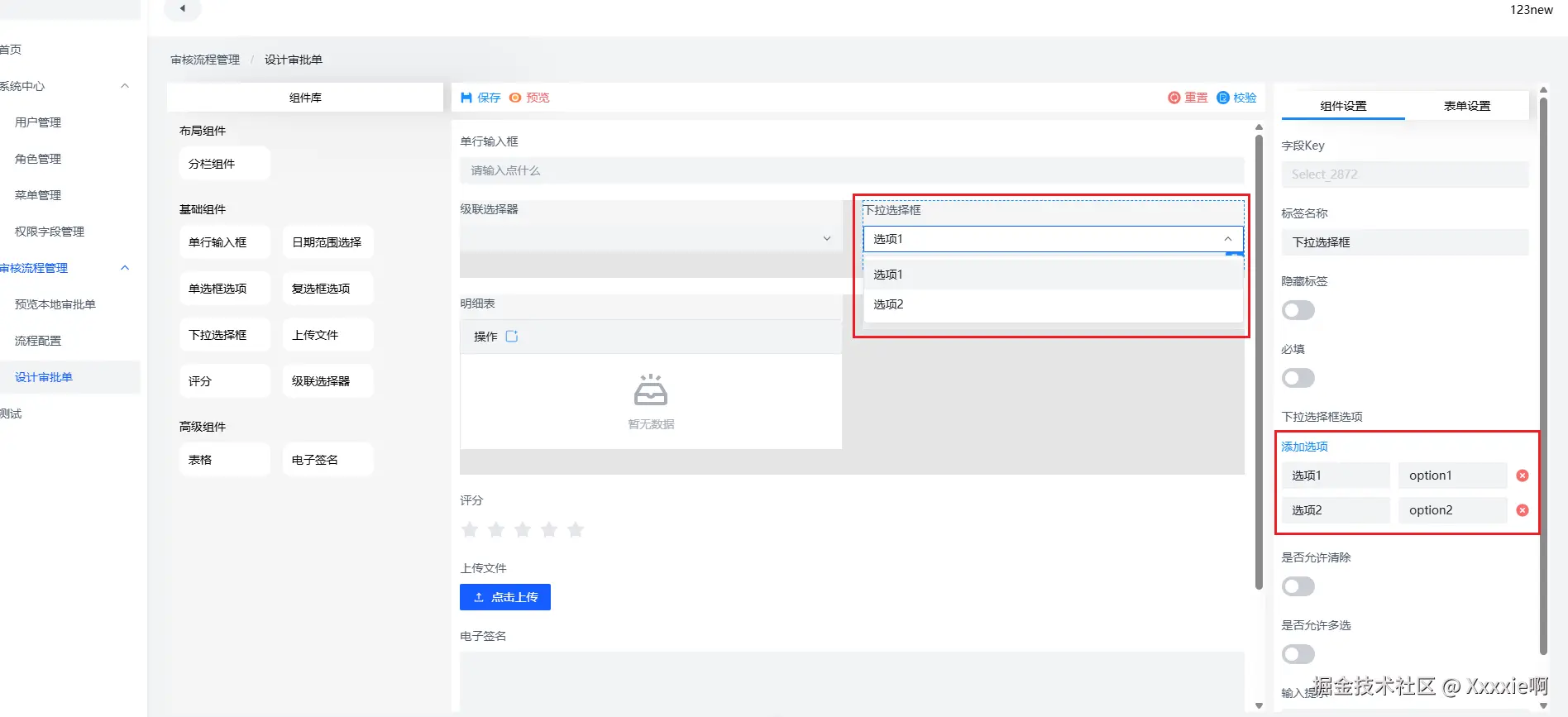The image size is (1568, 717).
Task: Enable the 是否允许清除 switch
Action: (x=1298, y=586)
